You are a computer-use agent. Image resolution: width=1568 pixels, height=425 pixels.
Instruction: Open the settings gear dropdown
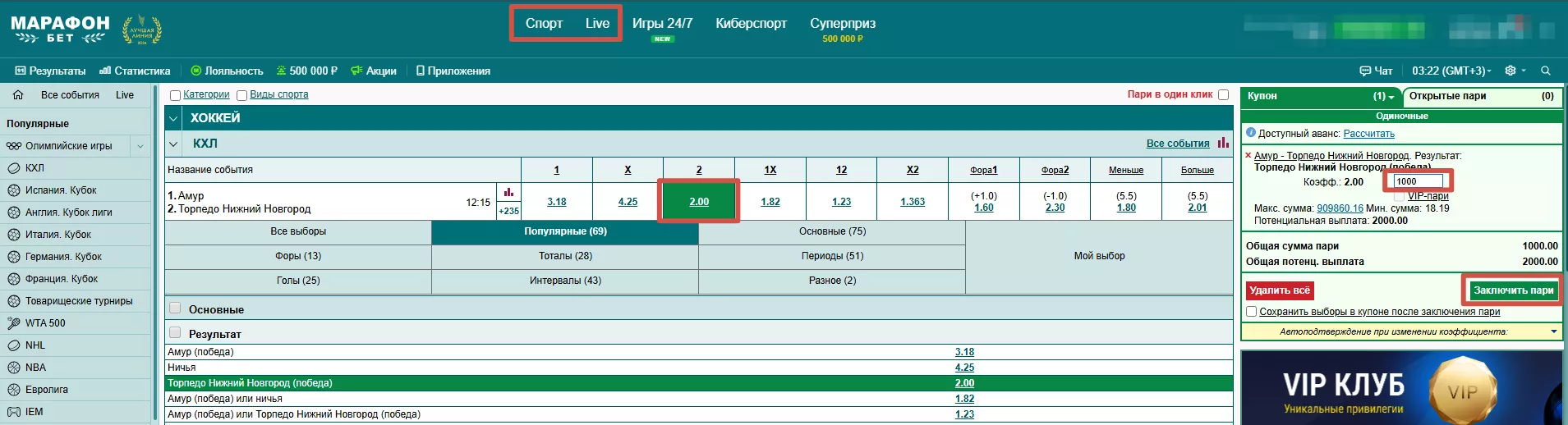pyautogui.click(x=1515, y=71)
